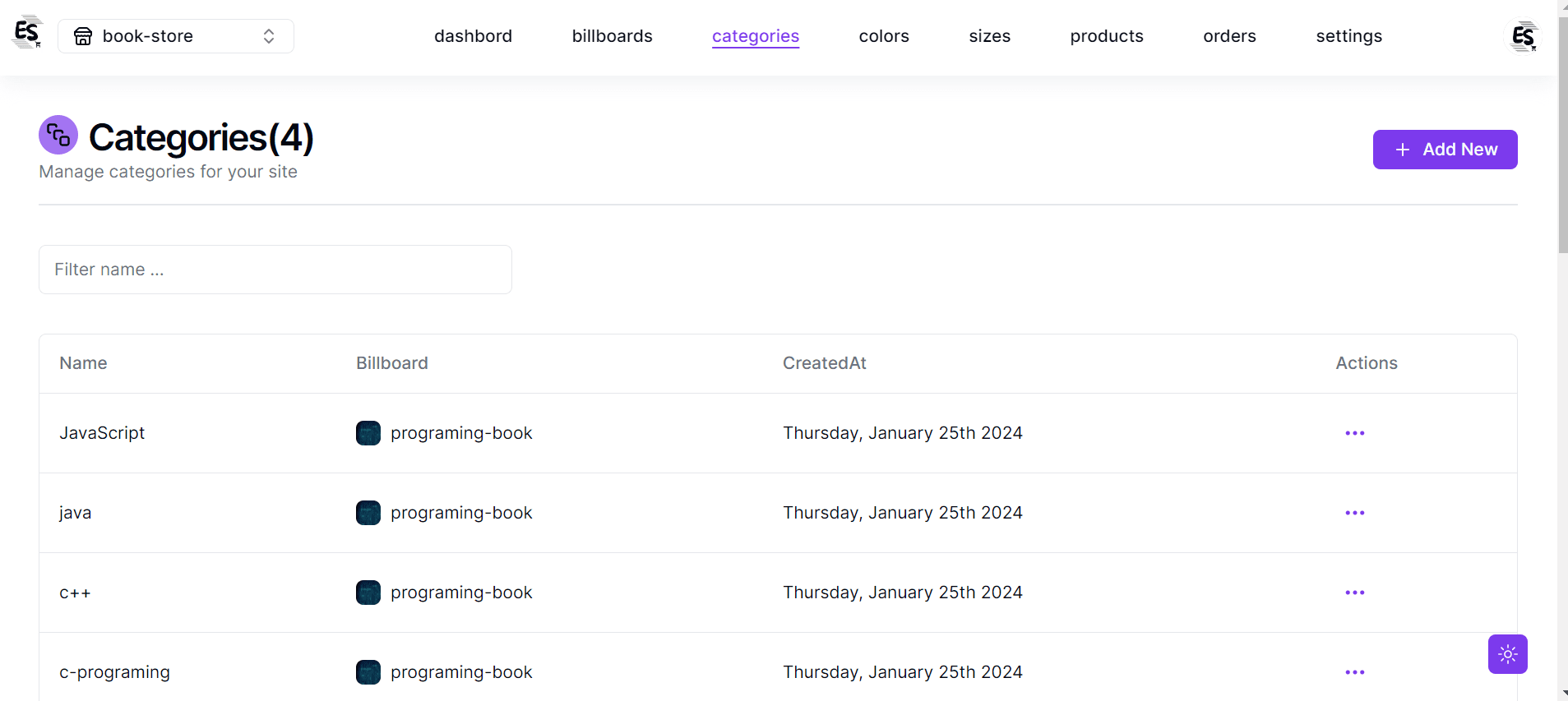Screen dimensions: 1568x701
Task: Click billboard thumbnail in c-programing row
Action: (368, 672)
